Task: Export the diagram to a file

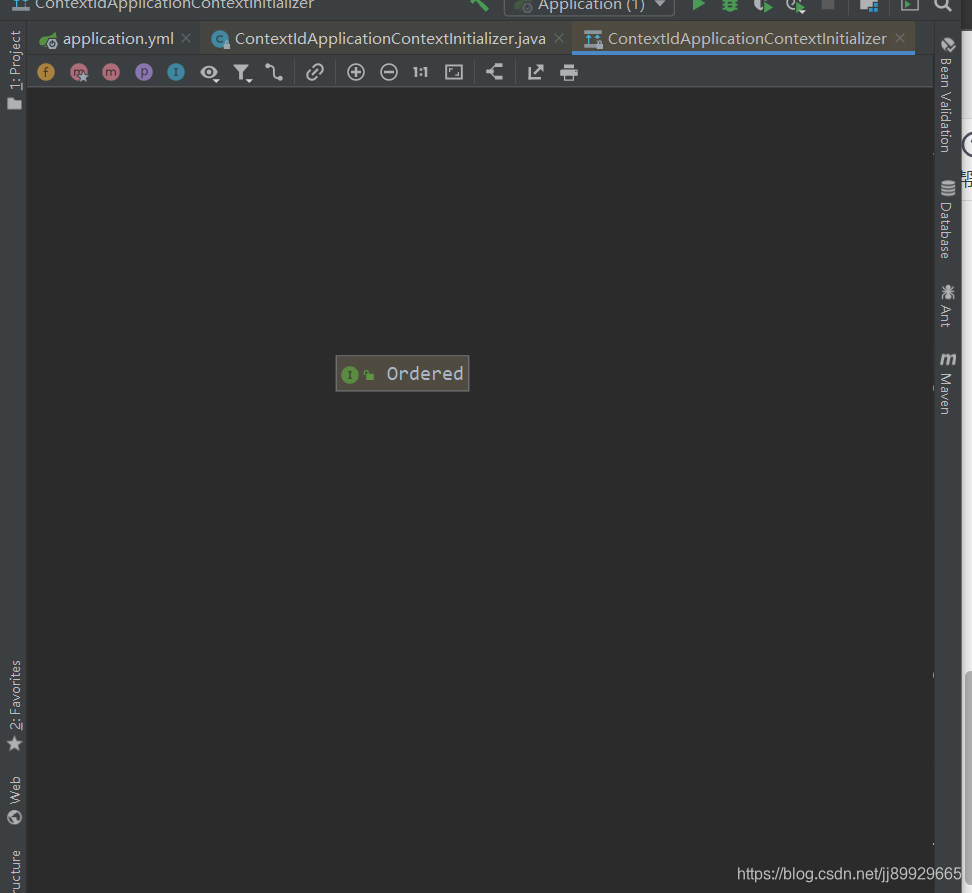Action: click(x=536, y=73)
